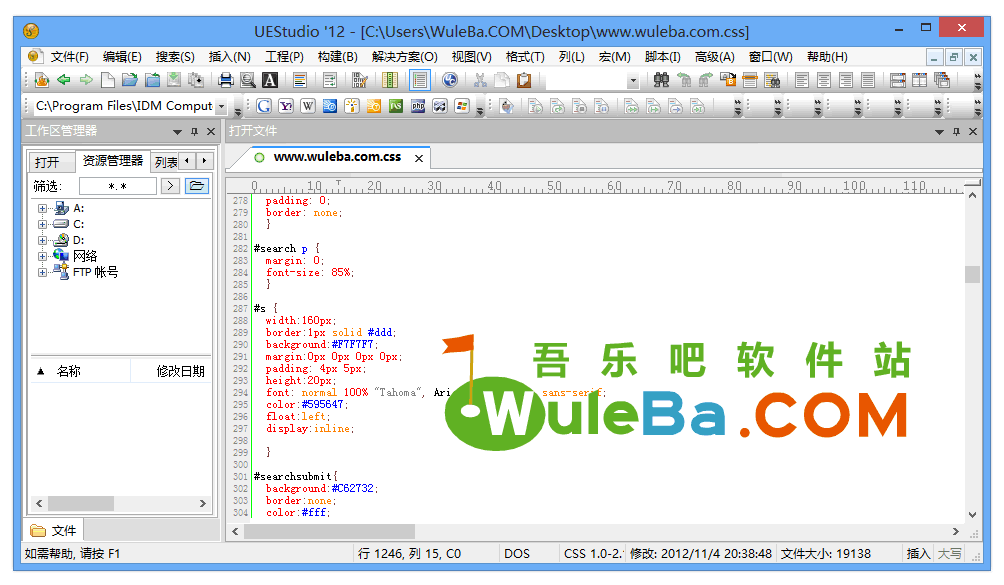Tile windows horizontally

point(898,80)
